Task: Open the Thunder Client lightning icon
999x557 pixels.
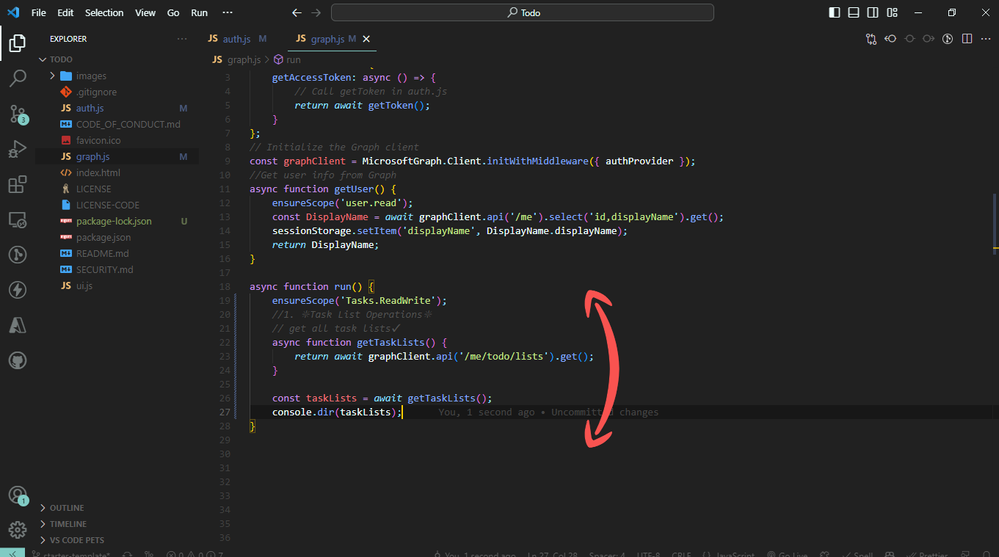Action: (17, 290)
